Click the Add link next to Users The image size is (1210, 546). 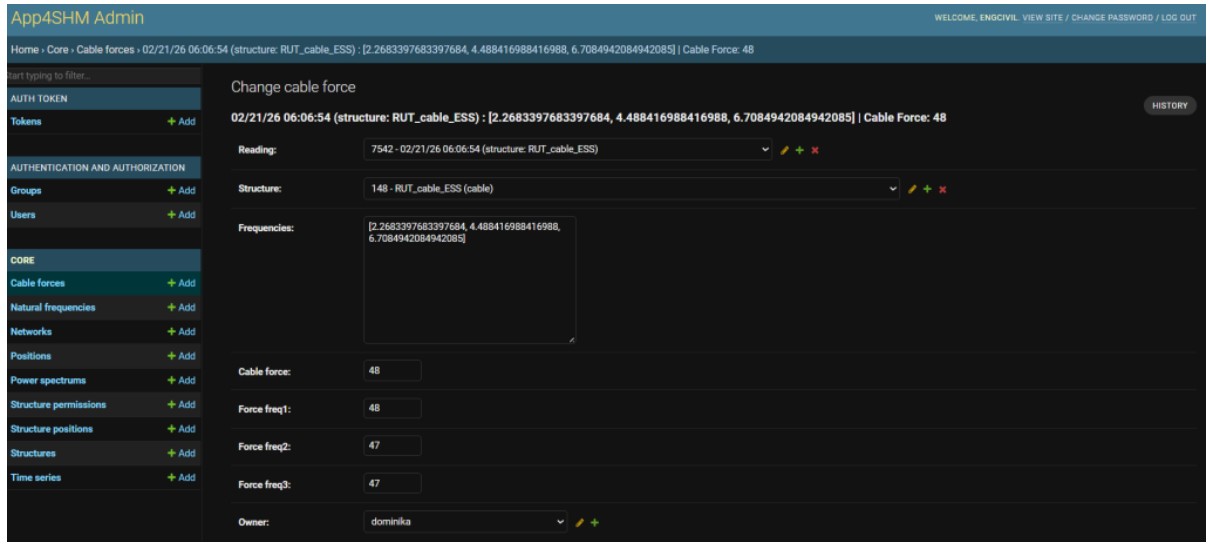point(181,215)
